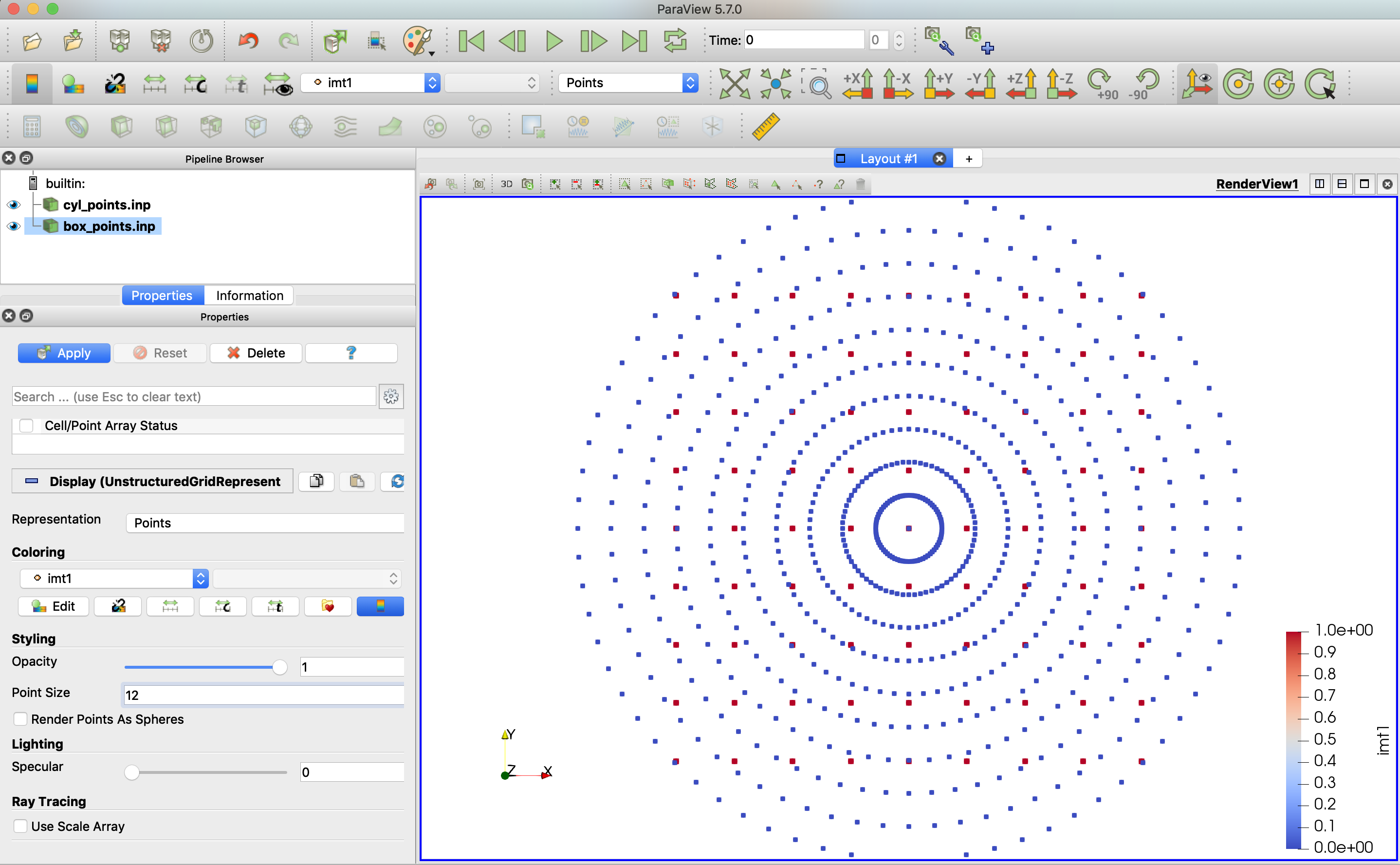The height and width of the screenshot is (865, 1400).
Task: Switch to the Information tab
Action: point(249,296)
